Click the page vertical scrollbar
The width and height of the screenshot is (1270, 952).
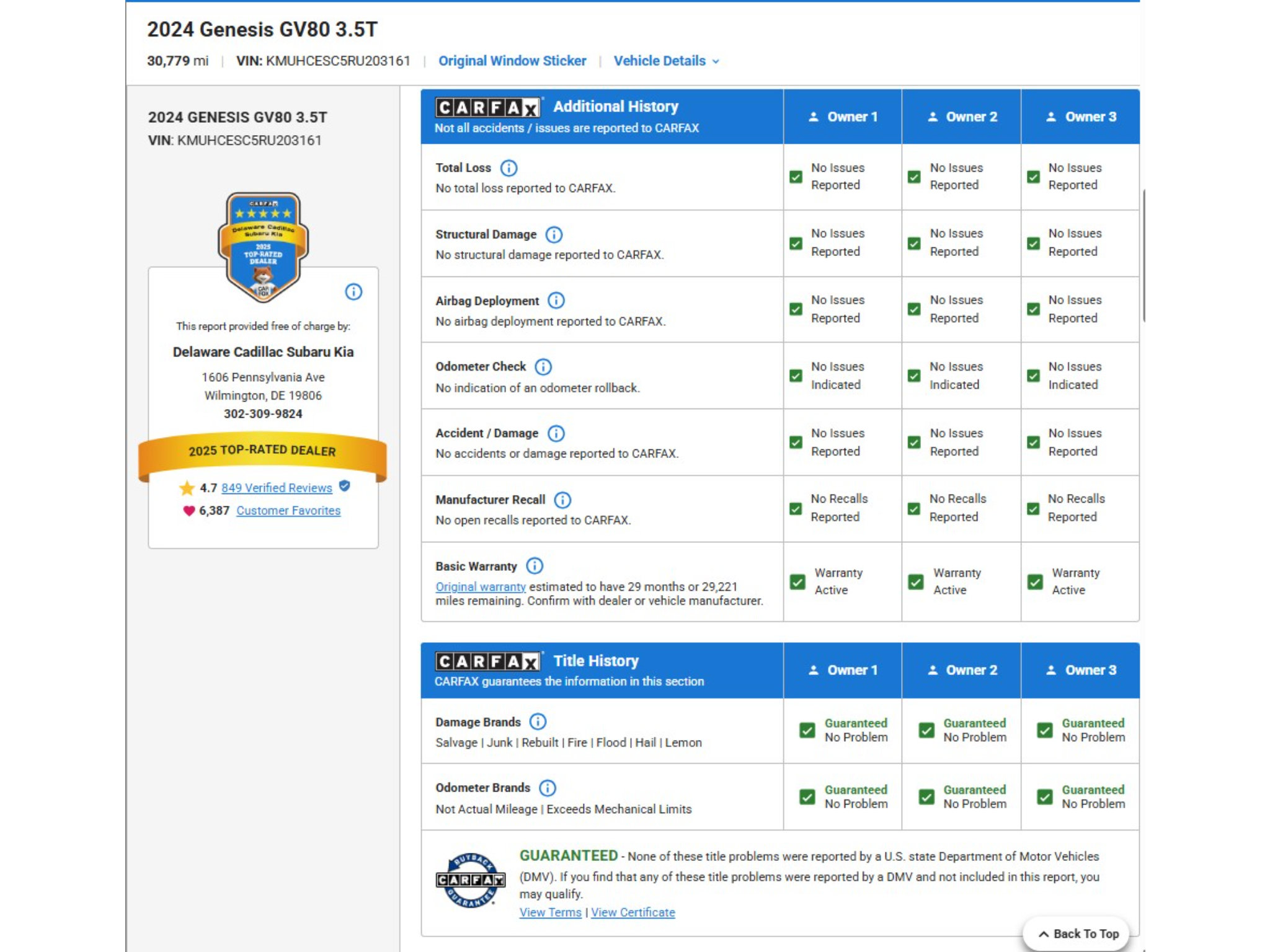1143,255
